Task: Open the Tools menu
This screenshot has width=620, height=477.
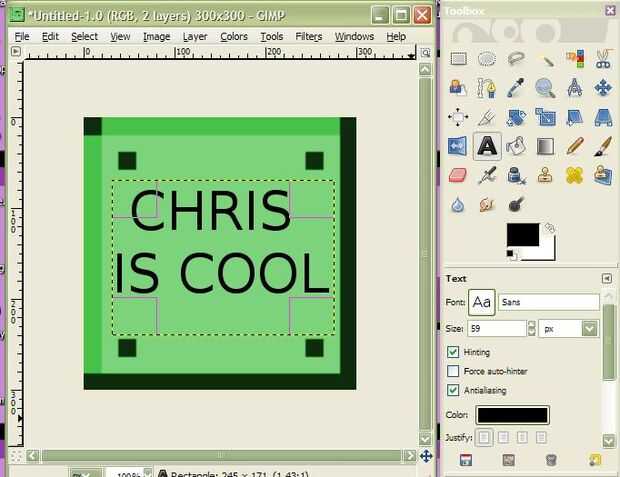Action: pyautogui.click(x=271, y=36)
